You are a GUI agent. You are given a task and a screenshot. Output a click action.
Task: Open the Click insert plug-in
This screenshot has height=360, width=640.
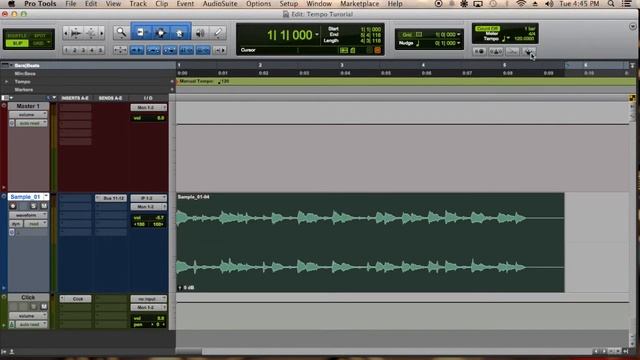[76, 299]
